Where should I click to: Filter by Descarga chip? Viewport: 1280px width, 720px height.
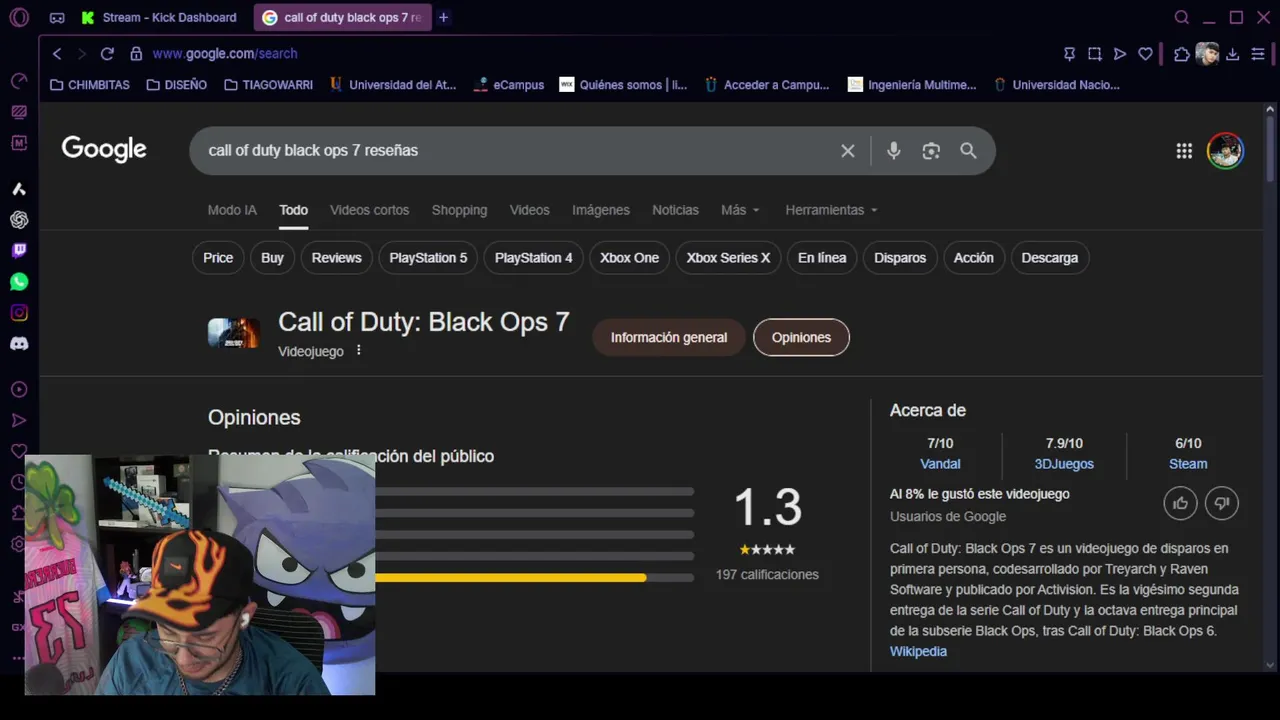(1050, 258)
